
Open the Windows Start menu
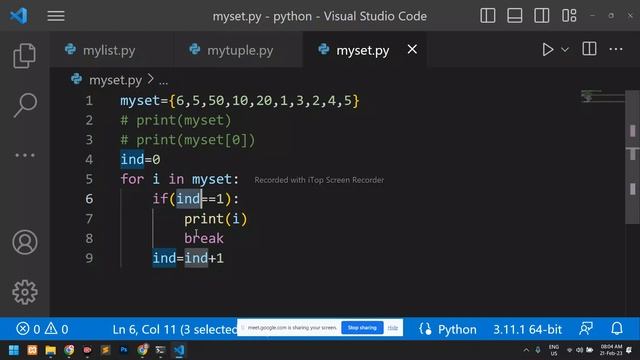click(13, 350)
